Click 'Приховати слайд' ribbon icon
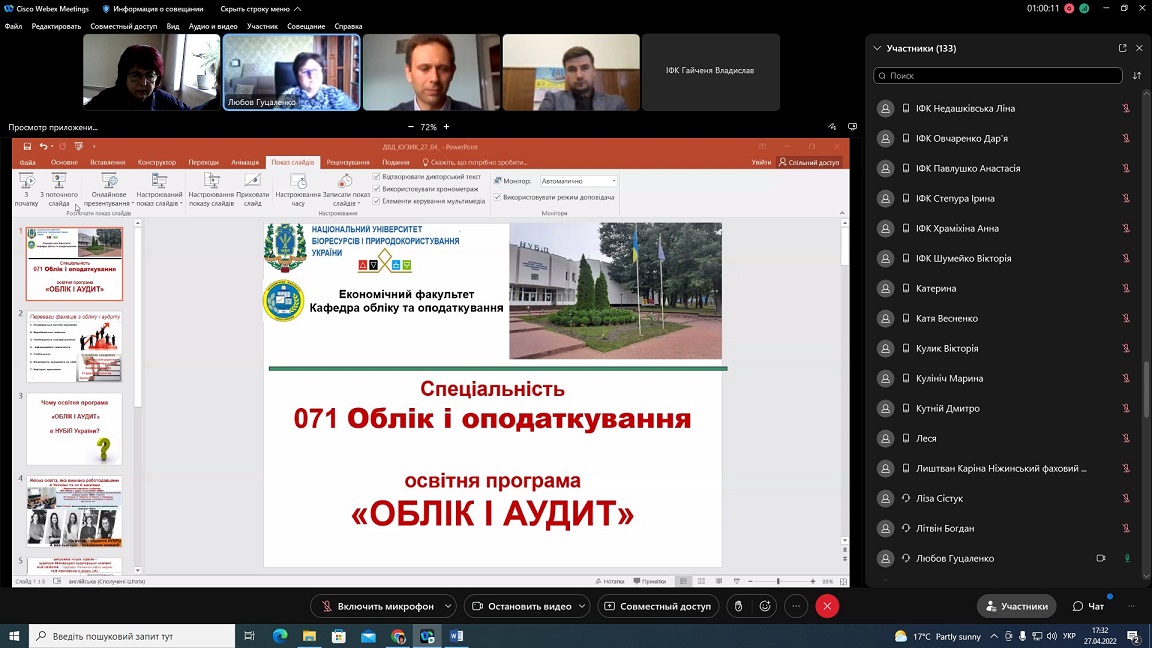1152x648 pixels. pos(253,181)
